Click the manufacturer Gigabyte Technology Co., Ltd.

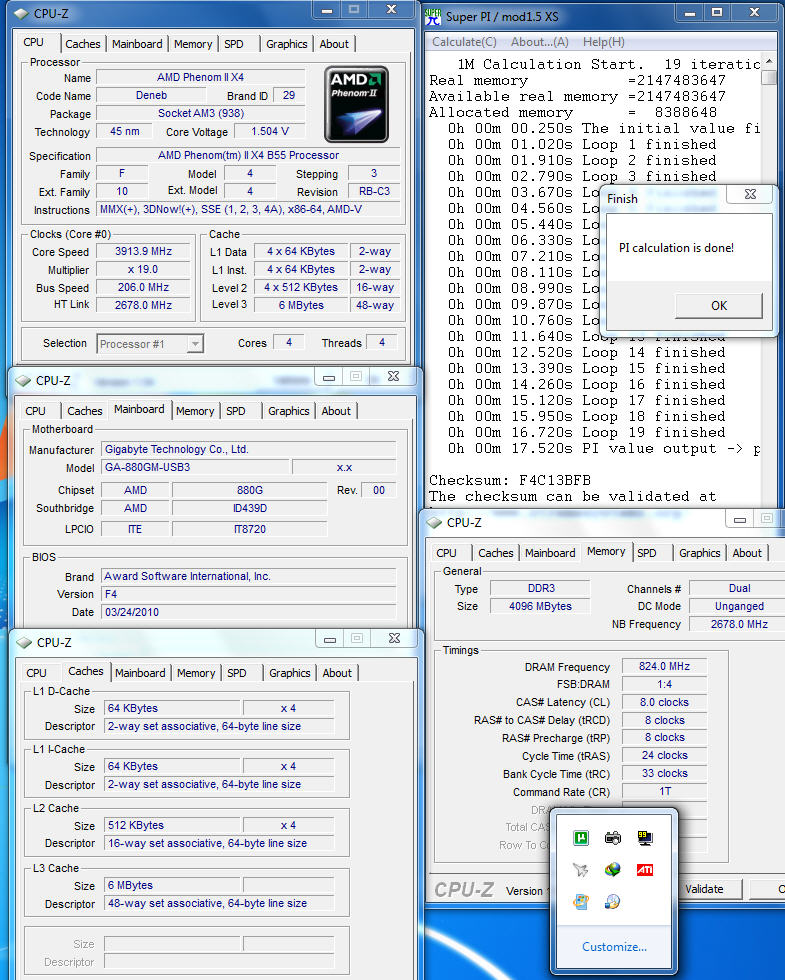(248, 449)
